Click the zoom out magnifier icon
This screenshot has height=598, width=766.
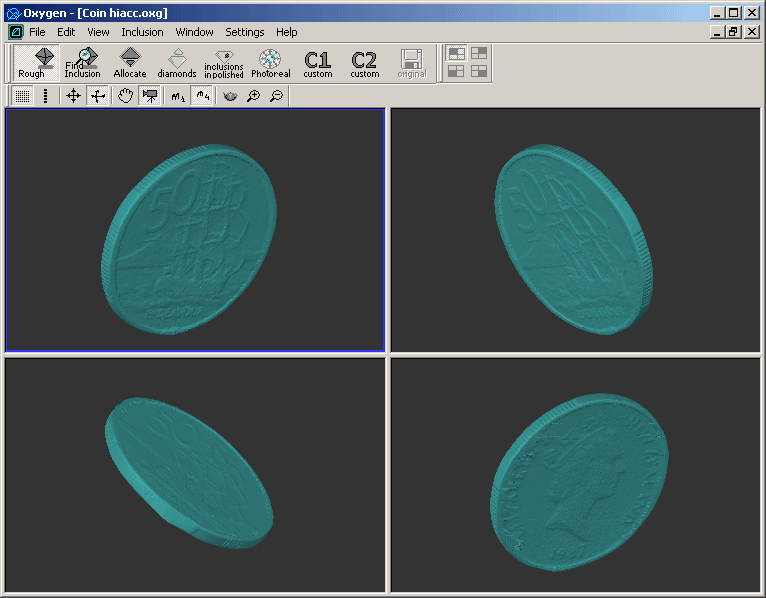point(276,96)
